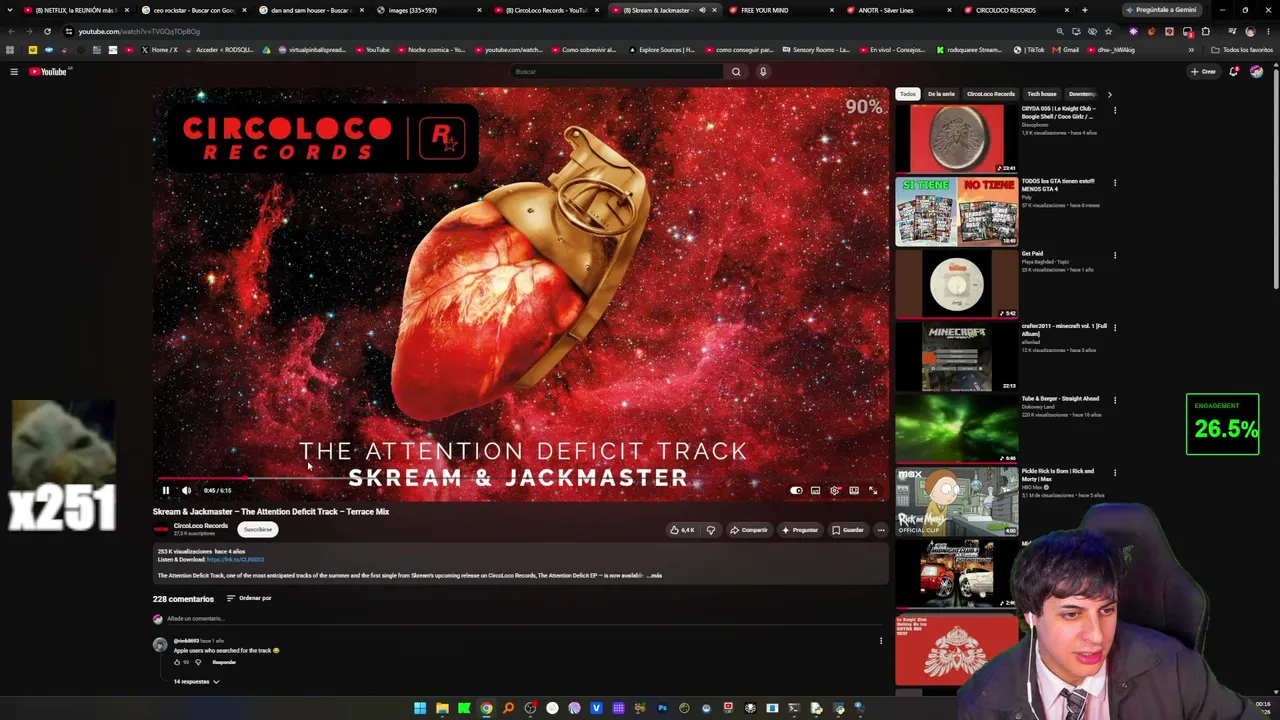Open Photoshop from the taskbar

click(662, 709)
